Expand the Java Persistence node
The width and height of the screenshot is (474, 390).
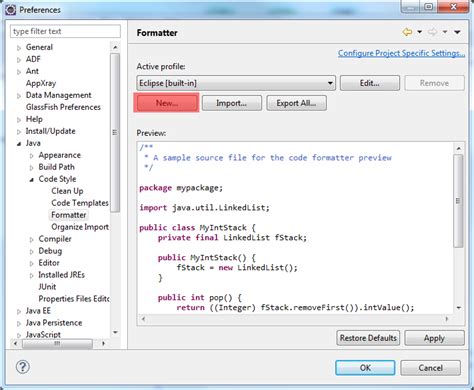click(x=19, y=324)
